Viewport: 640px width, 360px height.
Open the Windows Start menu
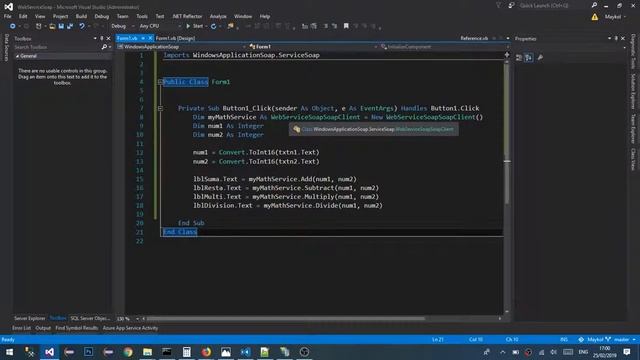9,352
